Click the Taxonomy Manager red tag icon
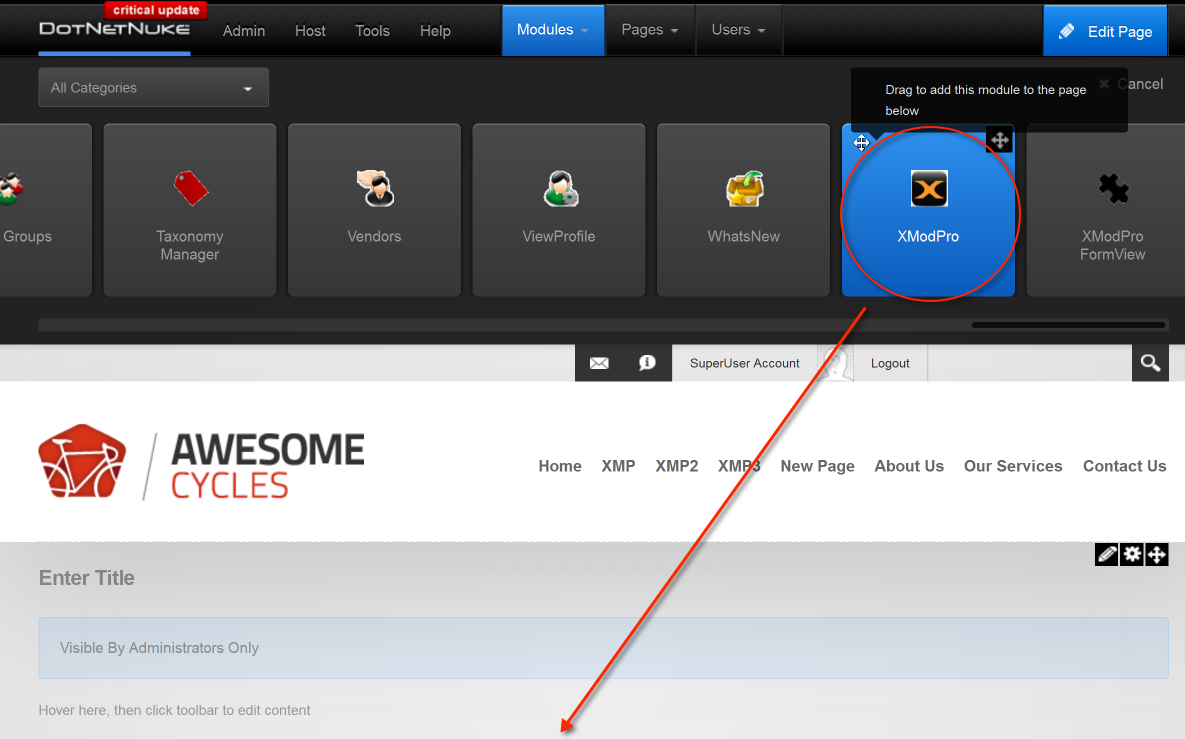Viewport: 1185px width, 739px height. click(x=190, y=188)
